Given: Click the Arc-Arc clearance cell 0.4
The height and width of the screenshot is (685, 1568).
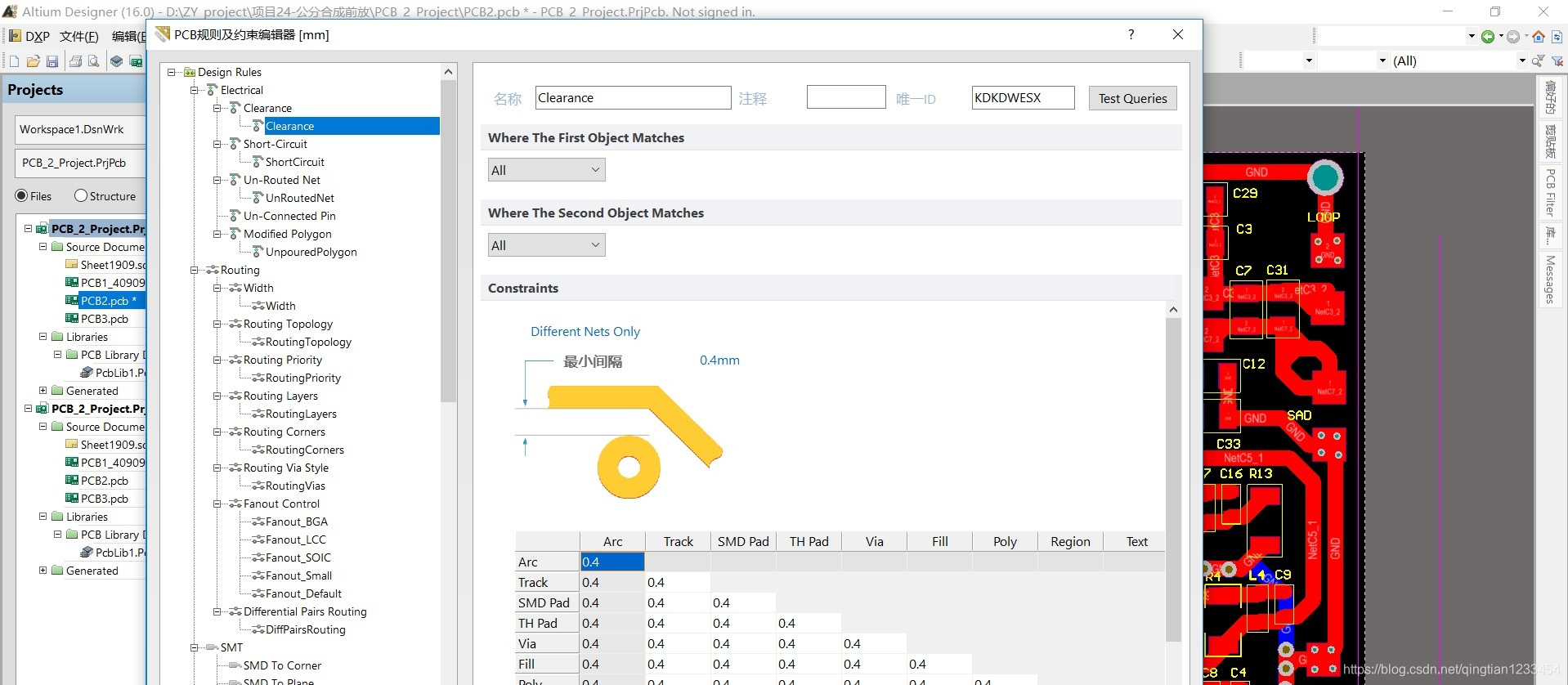Looking at the screenshot, I should (612, 562).
